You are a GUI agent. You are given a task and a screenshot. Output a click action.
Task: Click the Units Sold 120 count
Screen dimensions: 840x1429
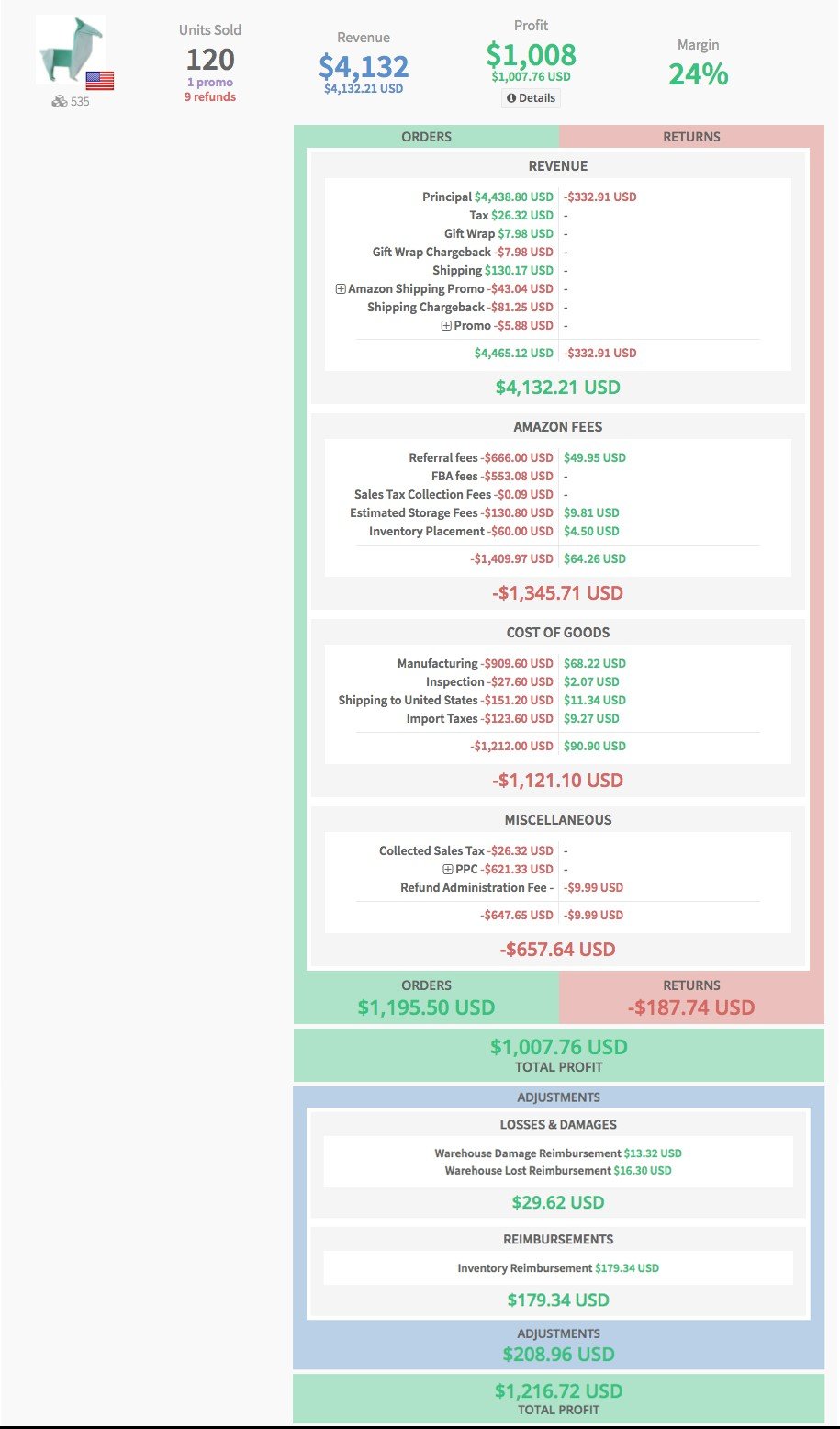click(x=210, y=60)
